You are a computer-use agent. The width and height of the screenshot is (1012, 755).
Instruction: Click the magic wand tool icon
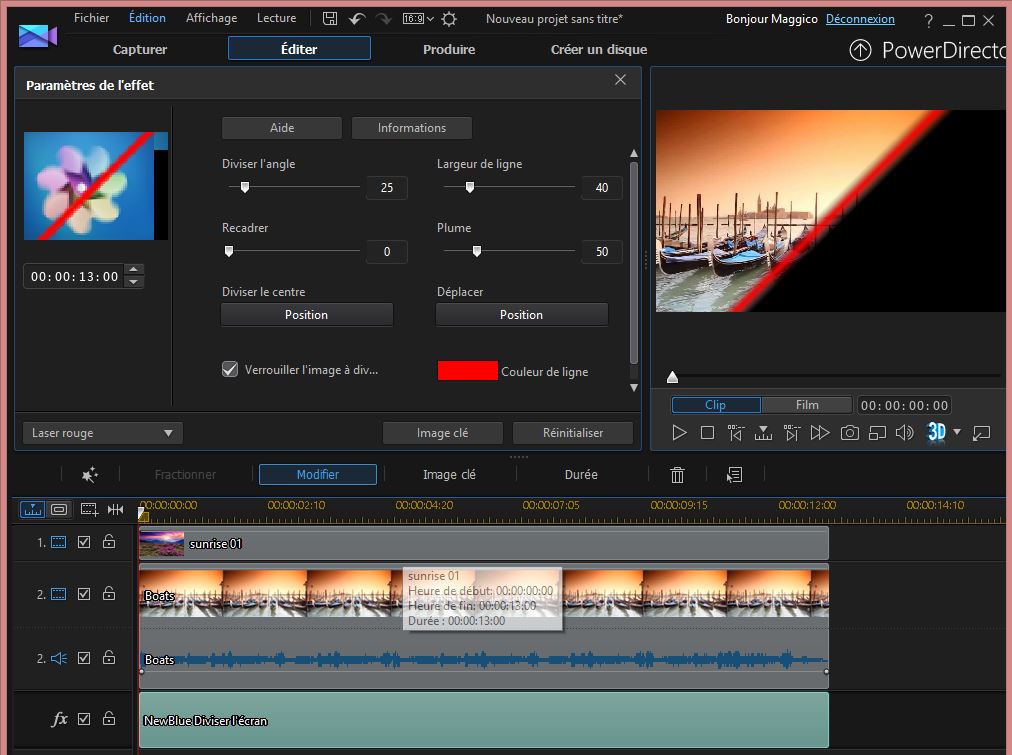(90, 475)
